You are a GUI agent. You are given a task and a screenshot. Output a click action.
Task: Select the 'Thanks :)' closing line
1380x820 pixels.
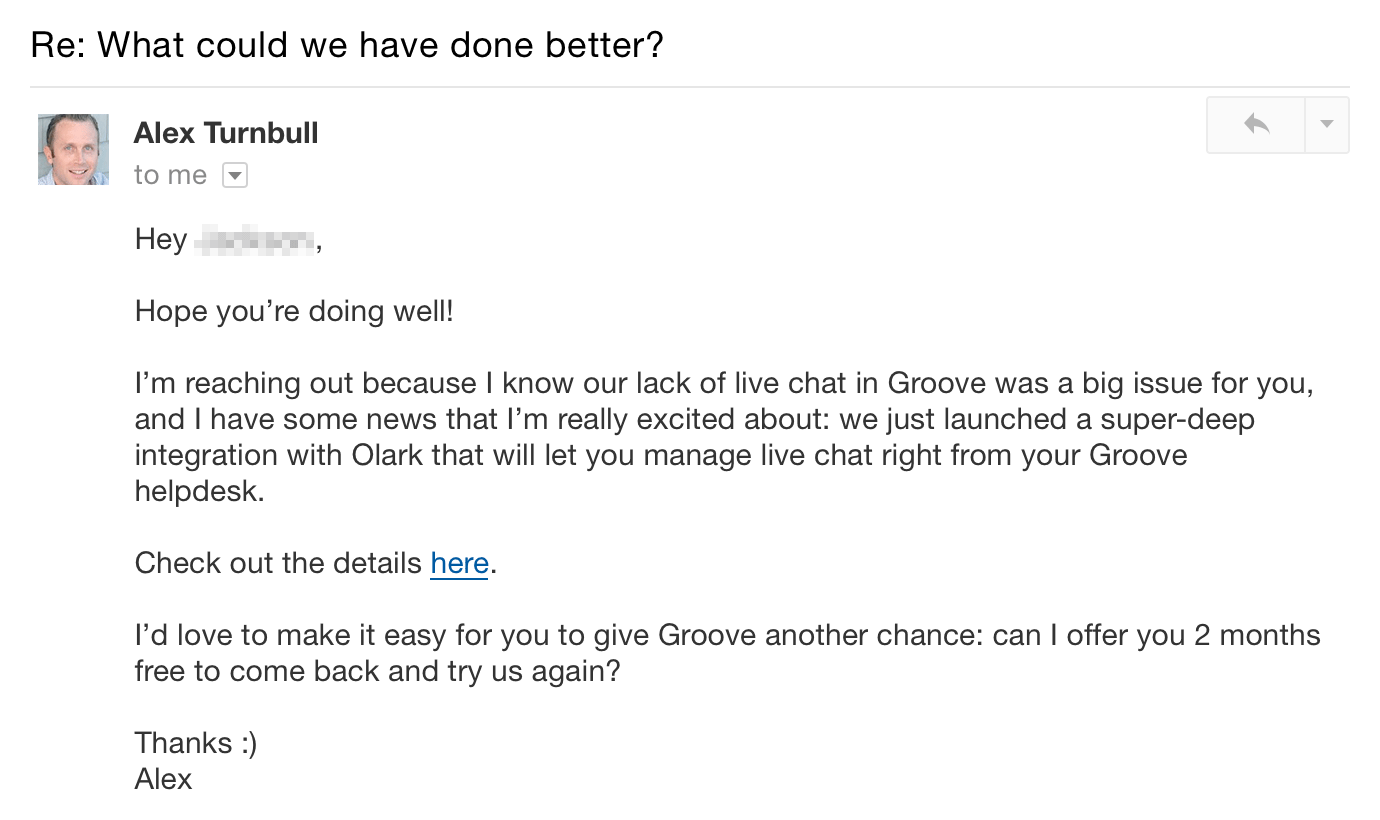pyautogui.click(x=196, y=744)
